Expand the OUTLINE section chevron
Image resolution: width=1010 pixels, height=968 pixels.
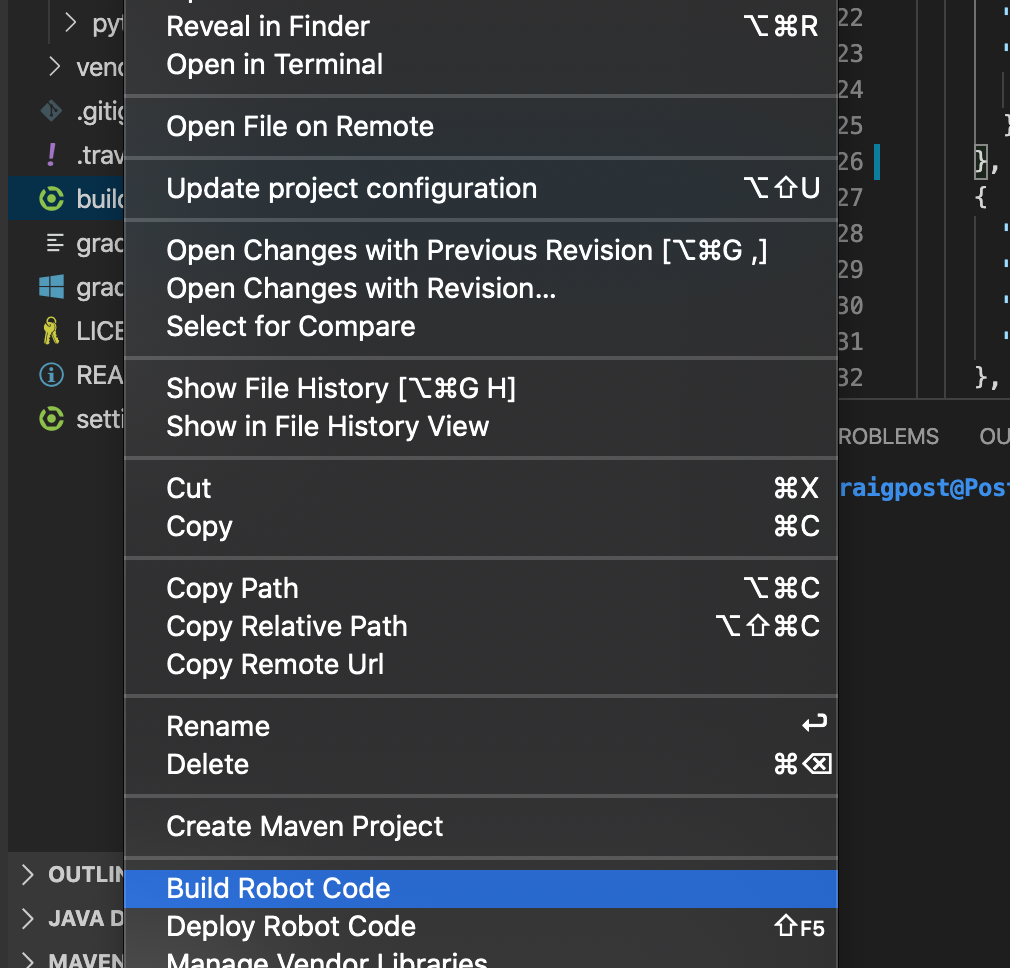27,874
